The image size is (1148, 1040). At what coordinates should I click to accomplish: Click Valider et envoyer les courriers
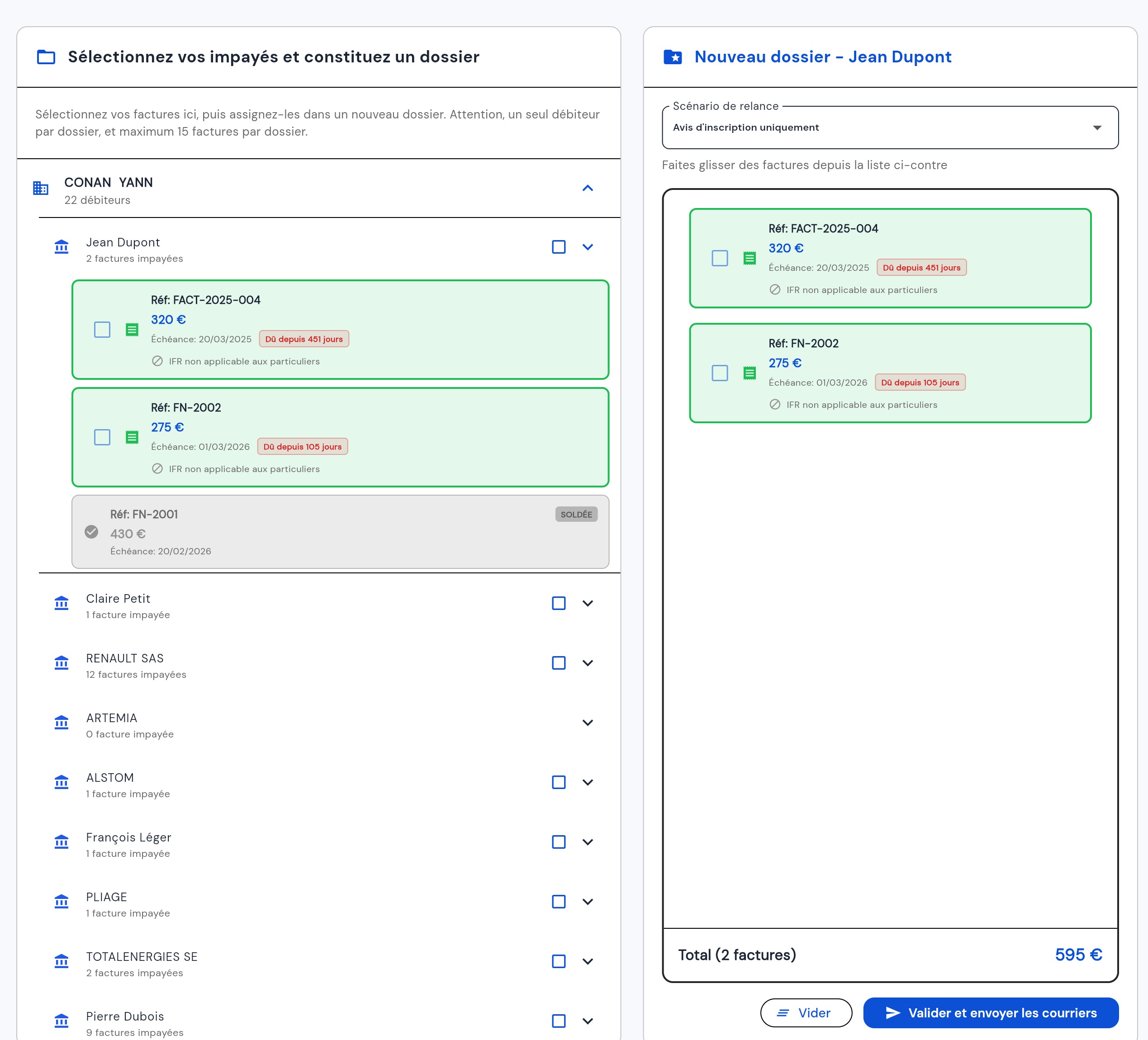click(x=991, y=1013)
